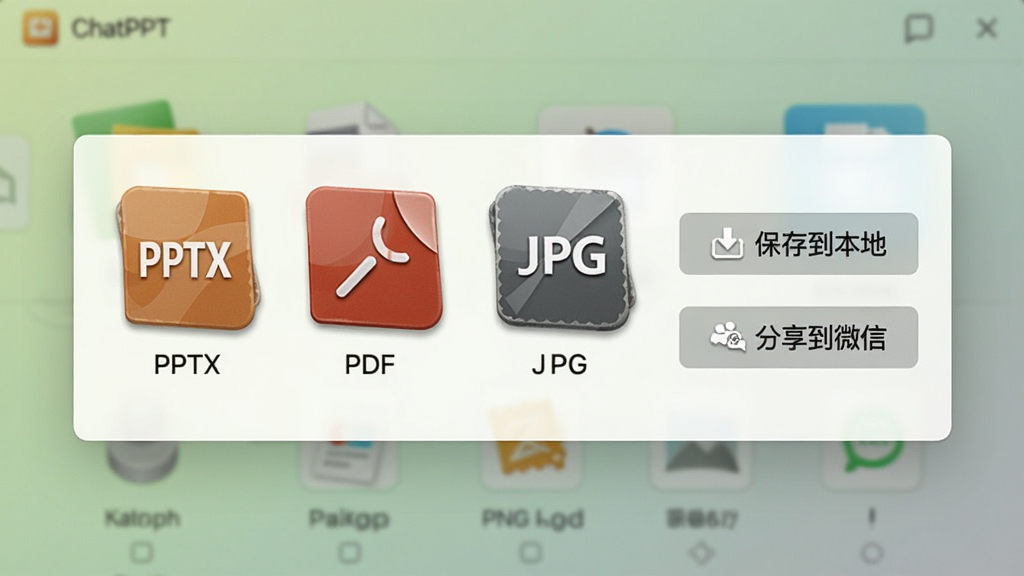Click the blurred Pakpp document icon
The height and width of the screenshot is (576, 1024).
tap(349, 464)
